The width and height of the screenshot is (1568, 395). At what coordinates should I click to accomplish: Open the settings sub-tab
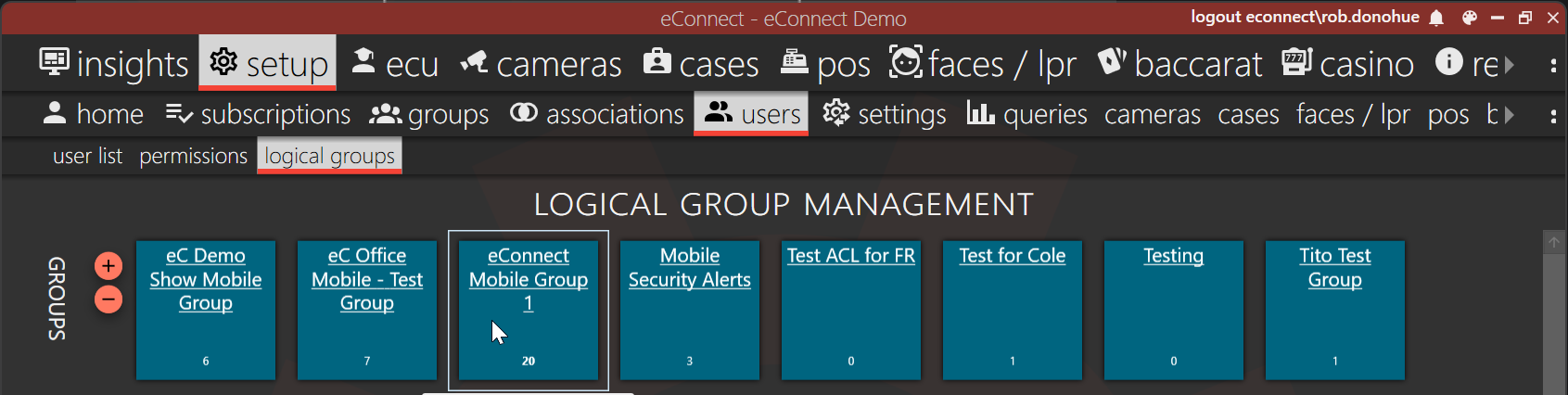click(883, 114)
